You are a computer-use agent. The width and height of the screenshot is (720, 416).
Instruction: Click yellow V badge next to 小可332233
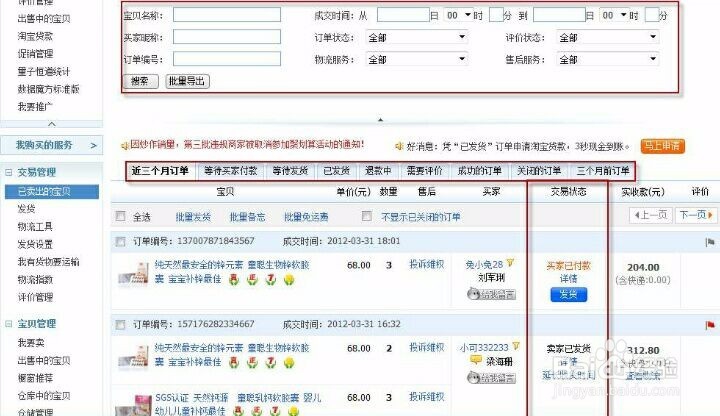click(516, 346)
